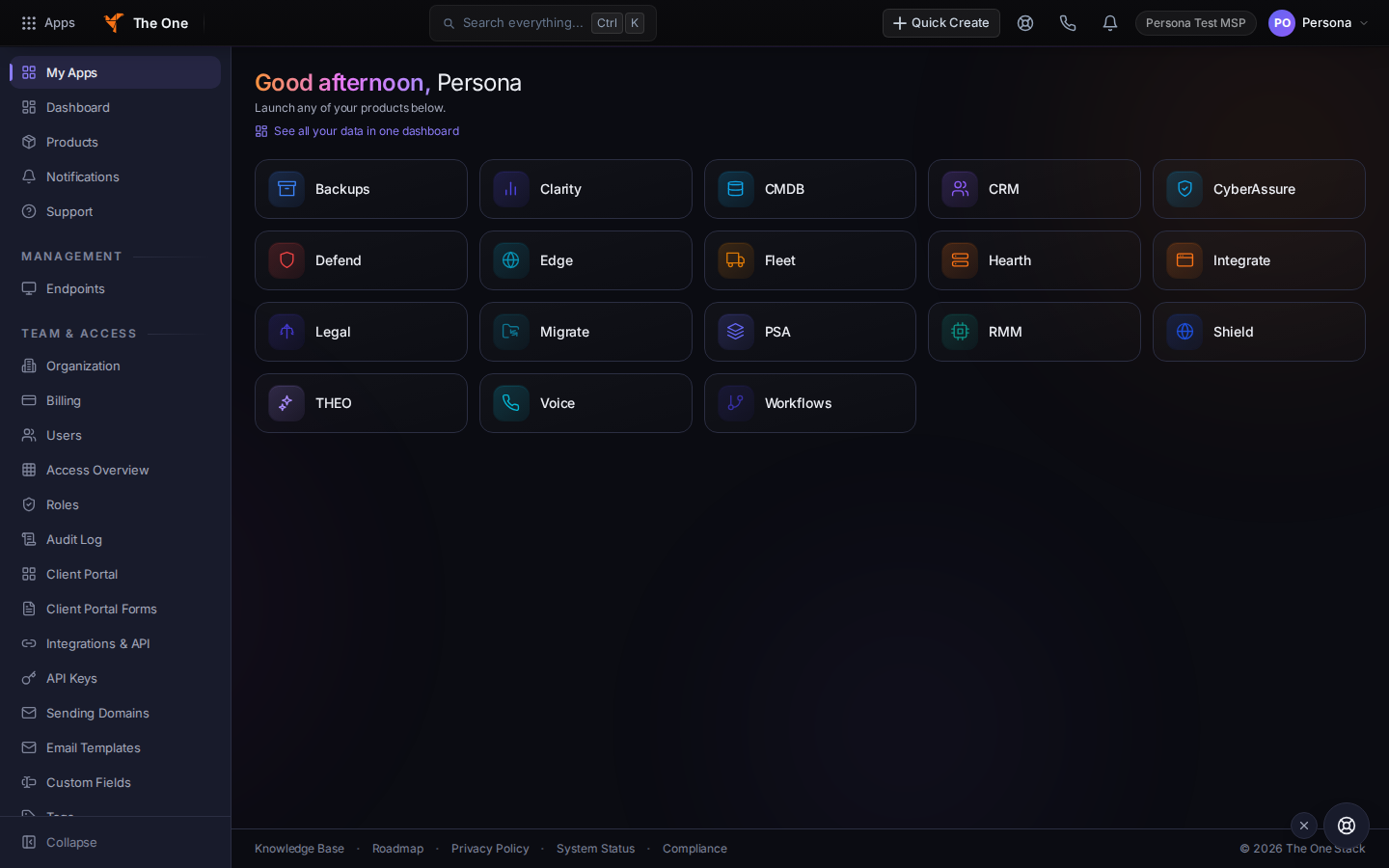Expand the Persona account menu chevron
This screenshot has width=1389, height=868.
point(1364,23)
